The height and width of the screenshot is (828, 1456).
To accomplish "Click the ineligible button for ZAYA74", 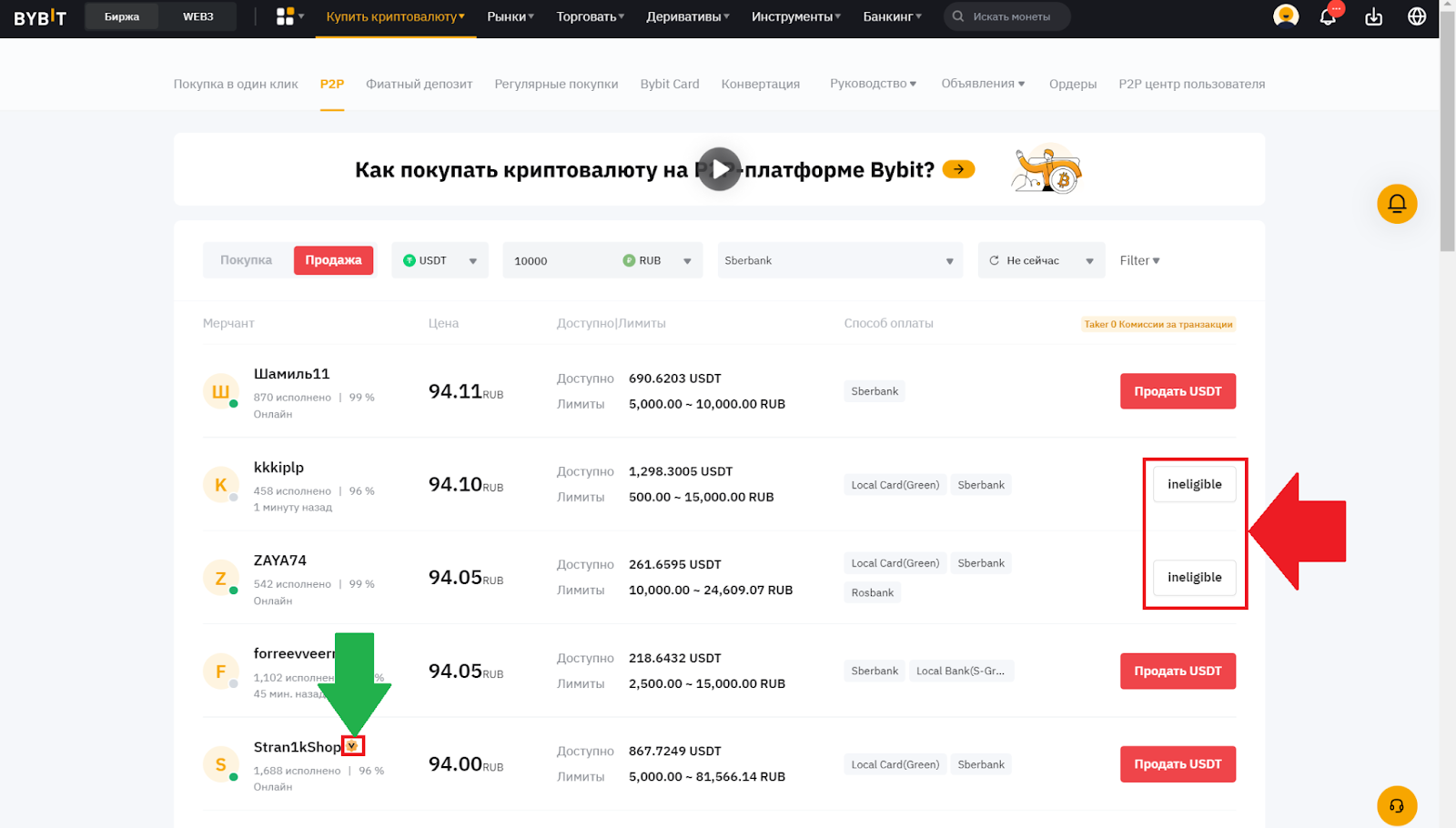I will 1195,578.
